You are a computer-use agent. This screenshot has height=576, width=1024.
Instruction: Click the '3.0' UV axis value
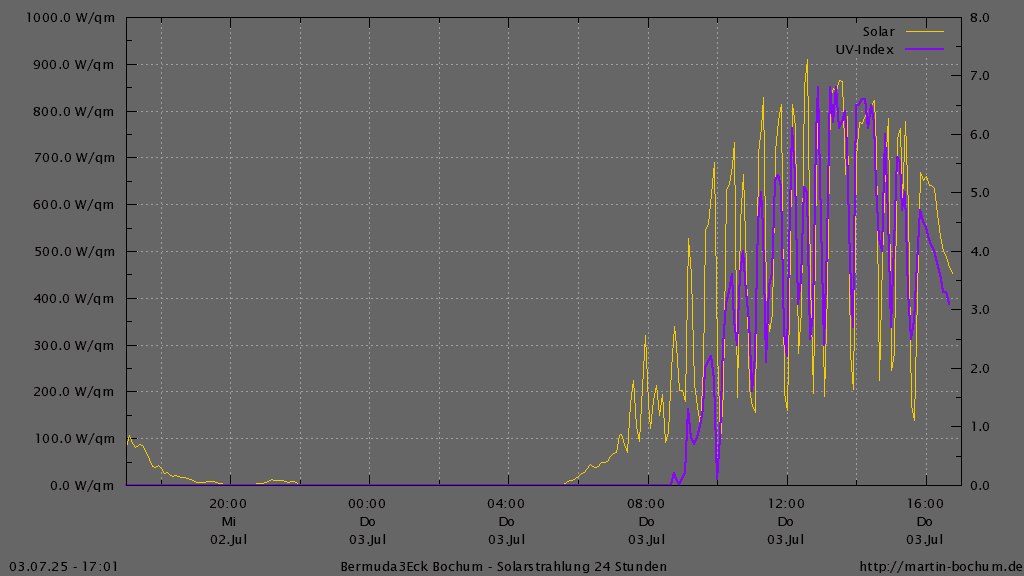tap(980, 310)
